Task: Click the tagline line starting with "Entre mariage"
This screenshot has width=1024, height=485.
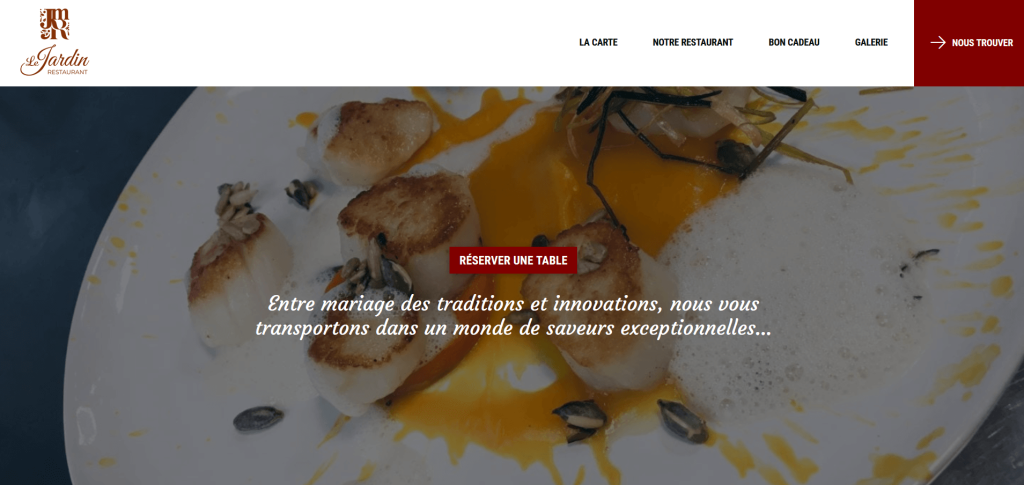Action: pos(513,304)
